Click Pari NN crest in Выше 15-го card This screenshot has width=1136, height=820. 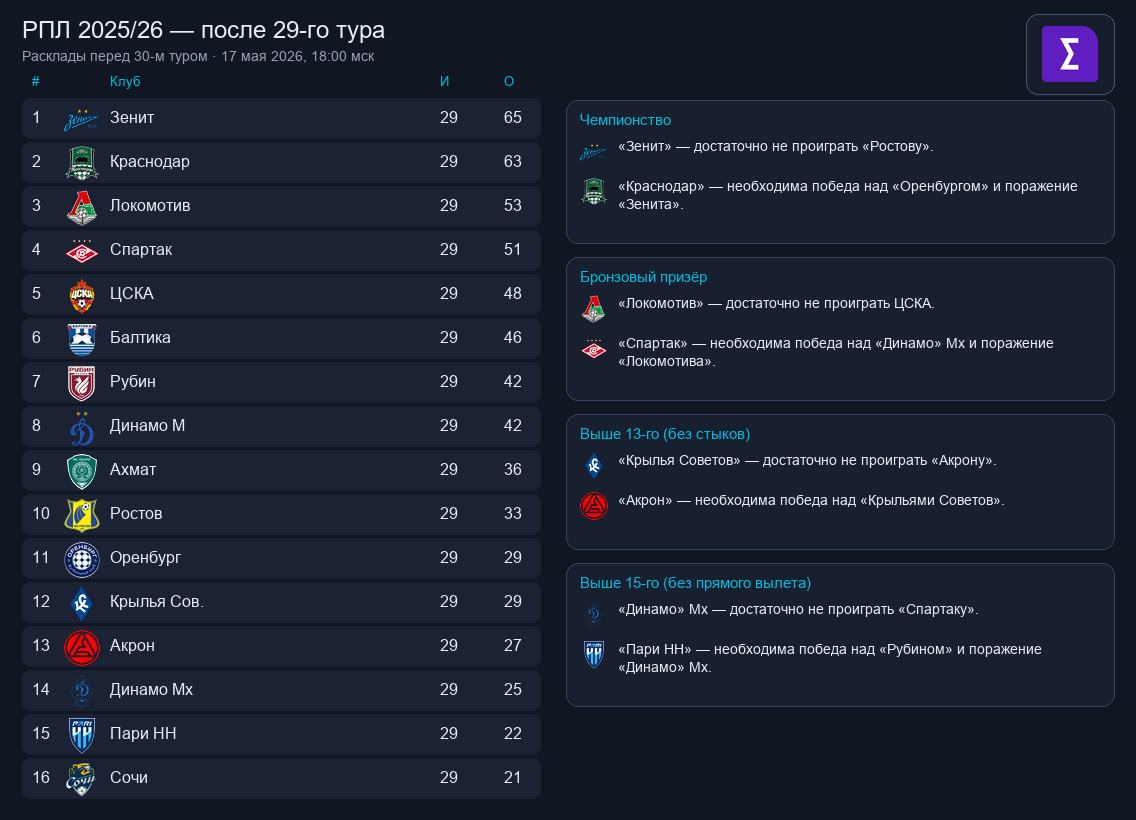[x=593, y=654]
